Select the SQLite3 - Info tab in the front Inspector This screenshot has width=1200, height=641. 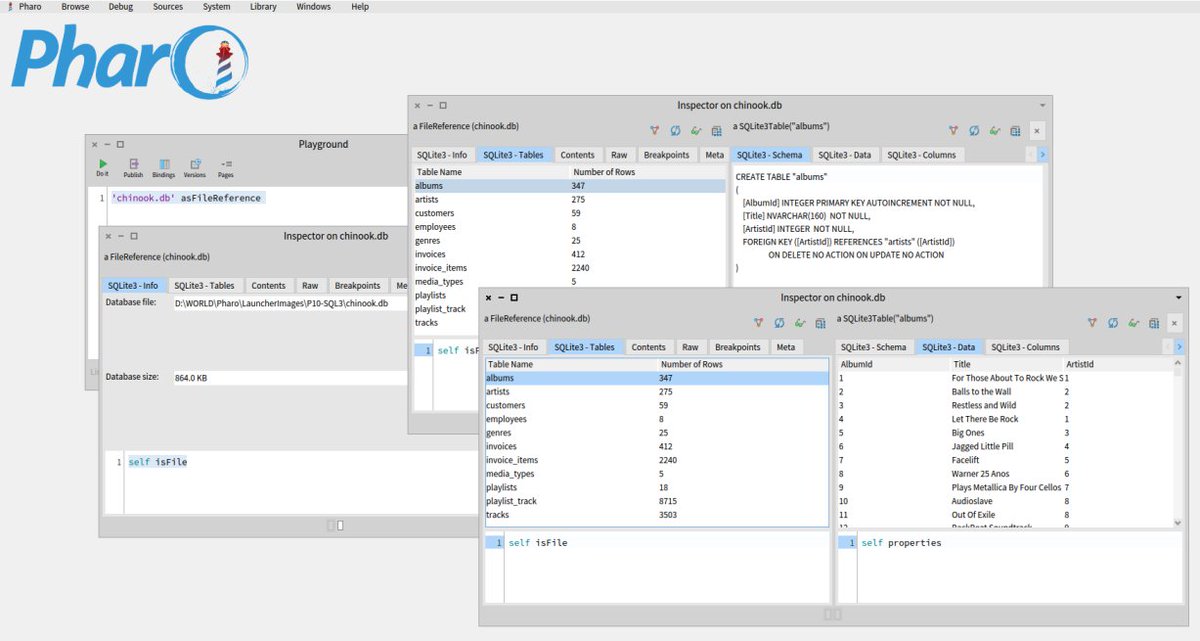pos(514,347)
